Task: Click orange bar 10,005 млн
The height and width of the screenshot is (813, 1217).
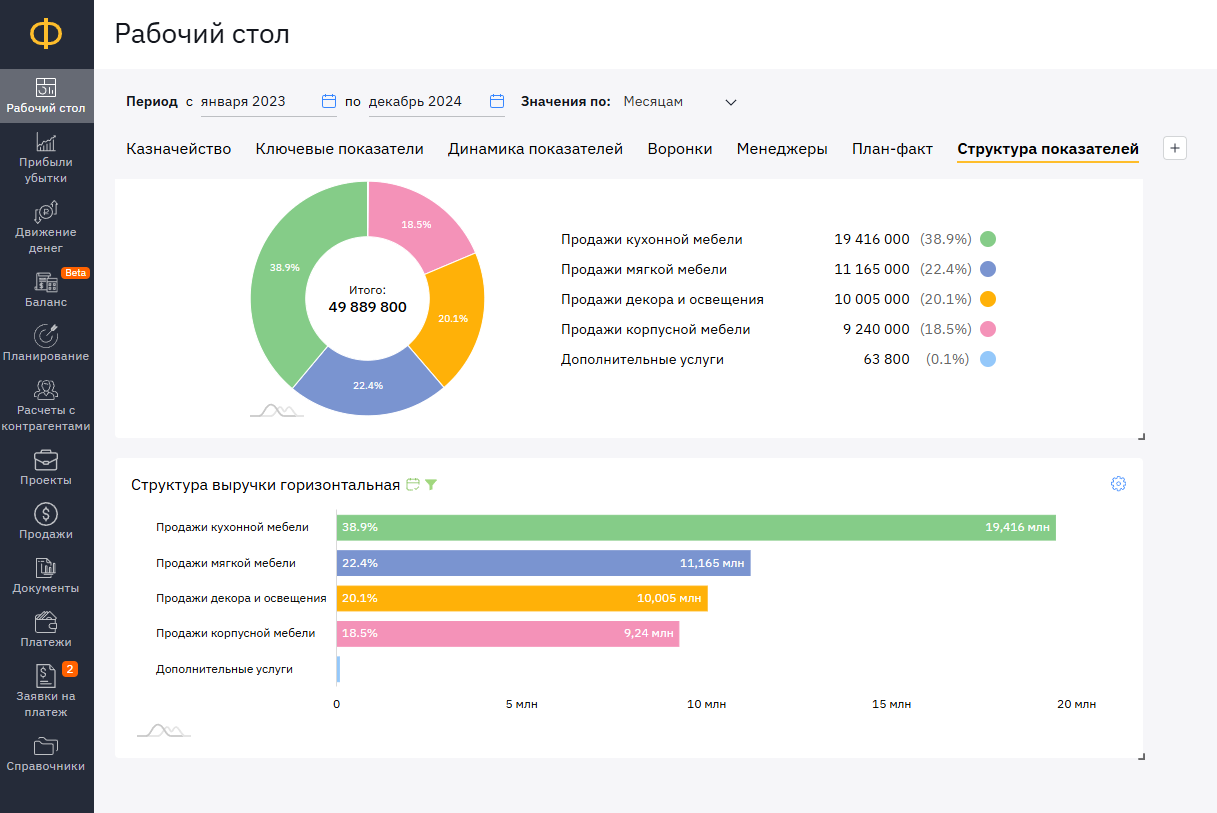Action: [x=522, y=598]
